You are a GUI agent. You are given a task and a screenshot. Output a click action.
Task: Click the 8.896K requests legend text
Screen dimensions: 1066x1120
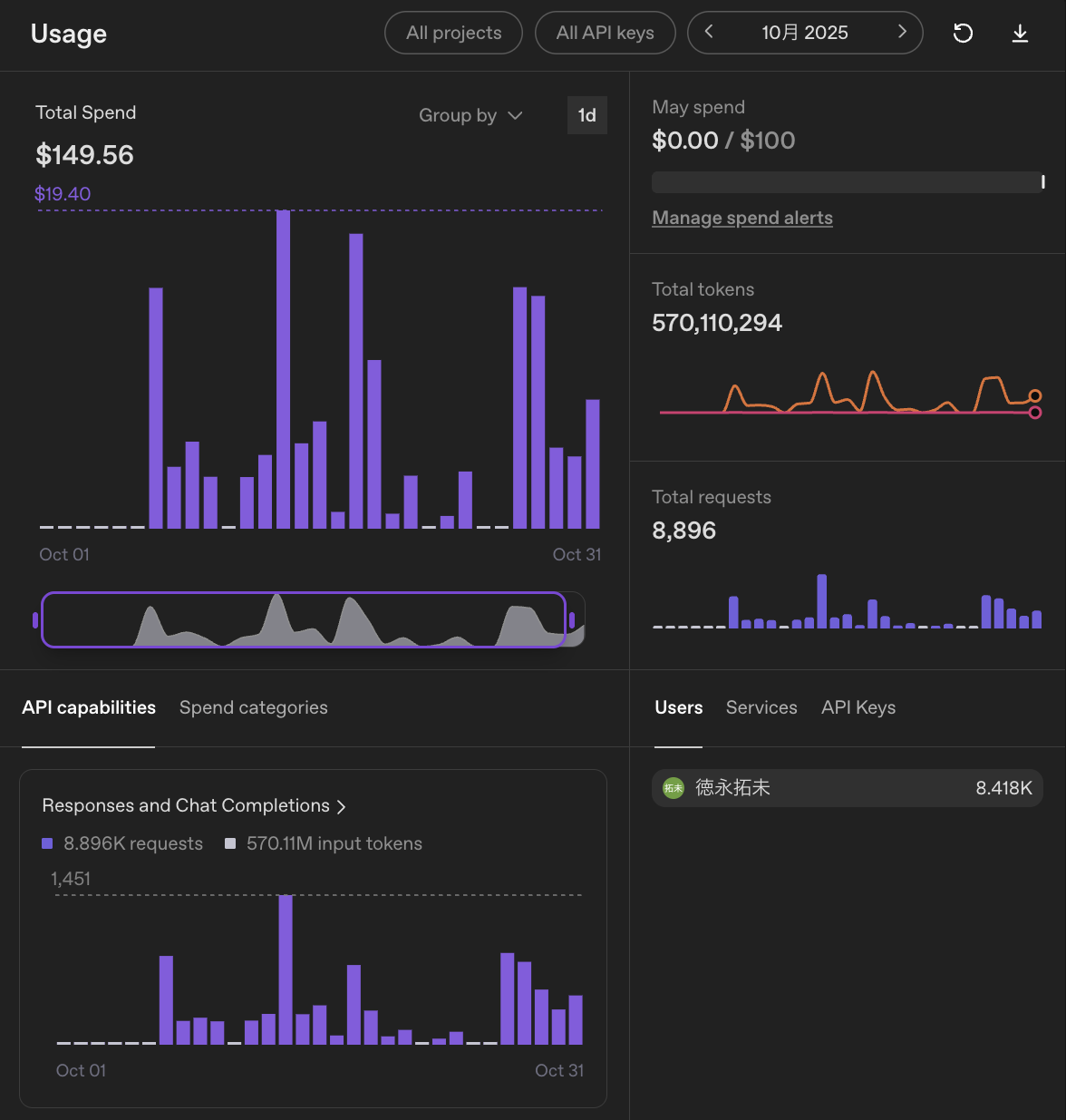[x=133, y=843]
